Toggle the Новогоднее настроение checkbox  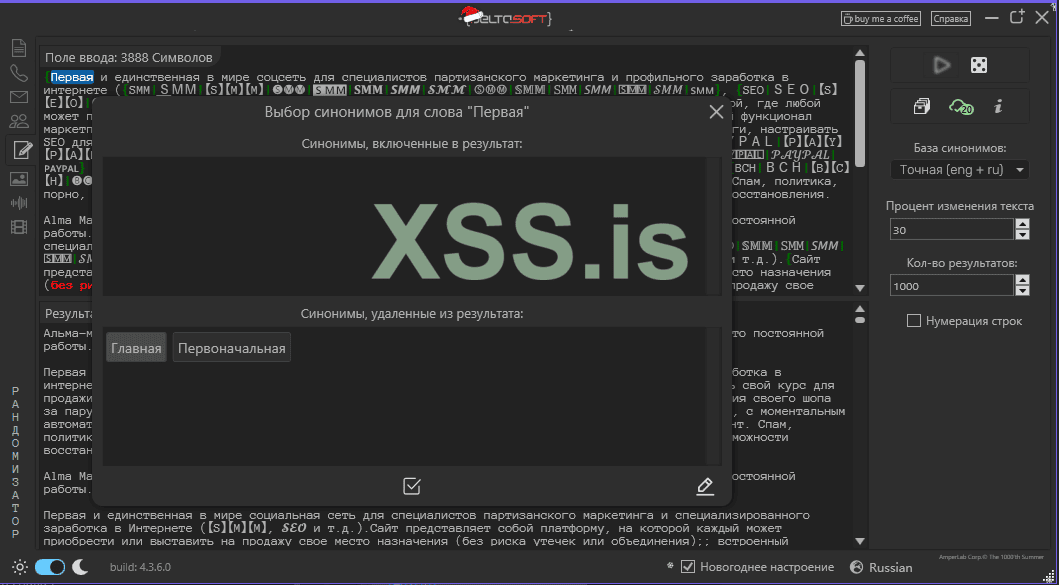(x=688, y=567)
